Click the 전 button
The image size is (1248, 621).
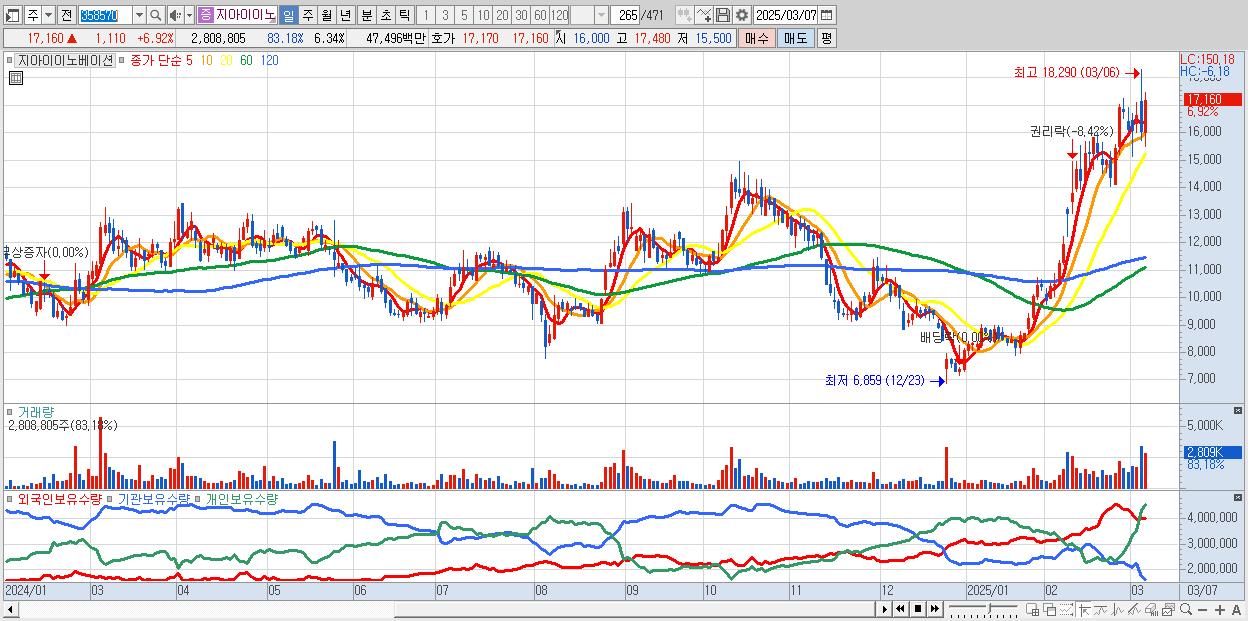[66, 15]
